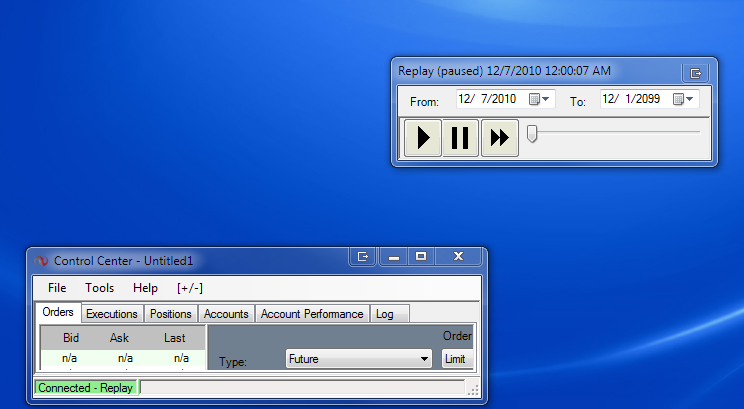This screenshot has height=409, width=744.
Task: Pause the replay
Action: coord(460,138)
